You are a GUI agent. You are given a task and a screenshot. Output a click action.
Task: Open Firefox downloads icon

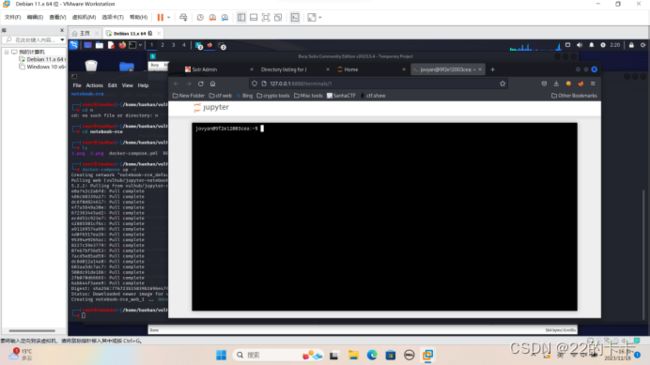click(x=556, y=84)
